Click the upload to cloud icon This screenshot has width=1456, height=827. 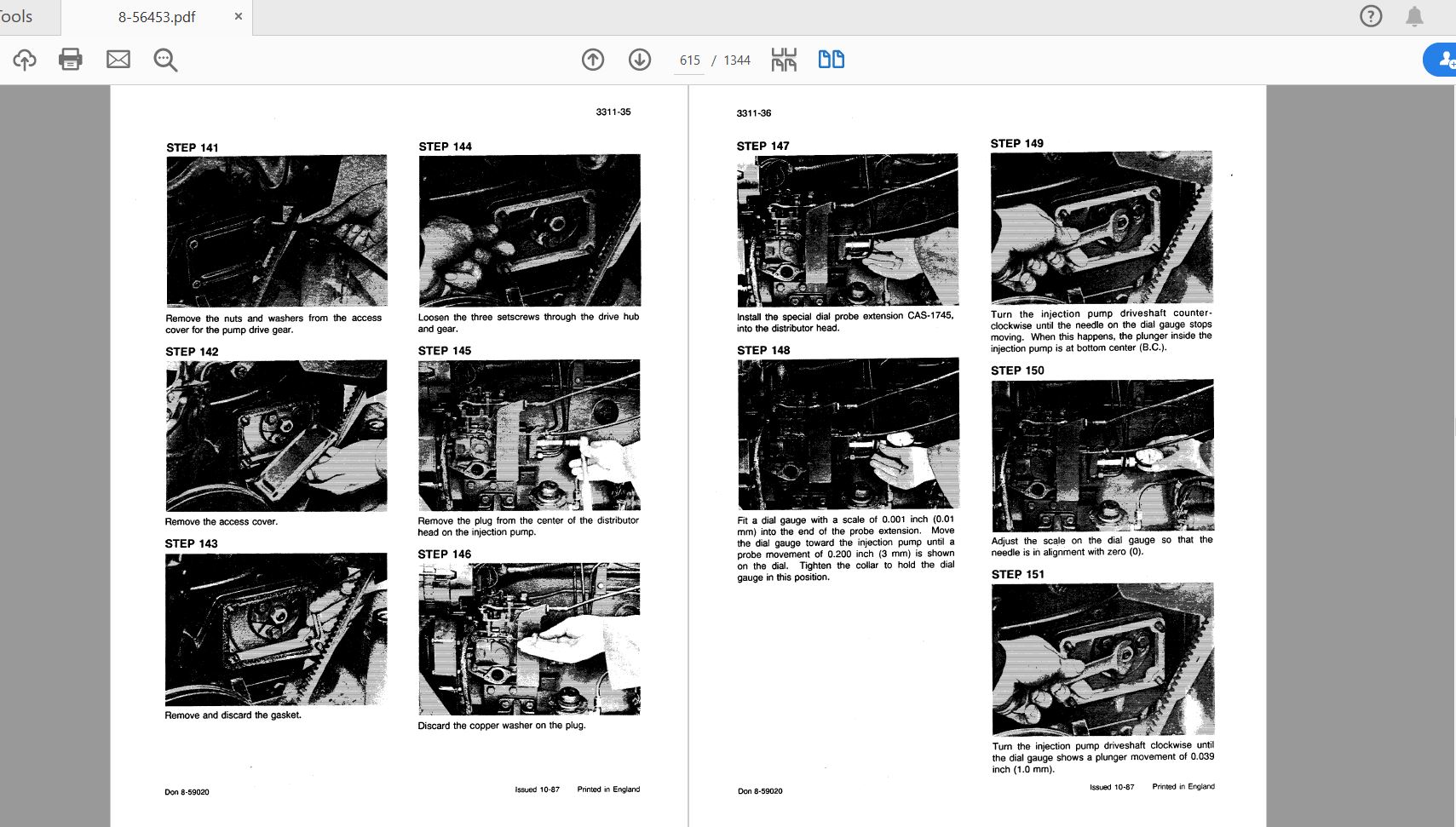(x=25, y=60)
